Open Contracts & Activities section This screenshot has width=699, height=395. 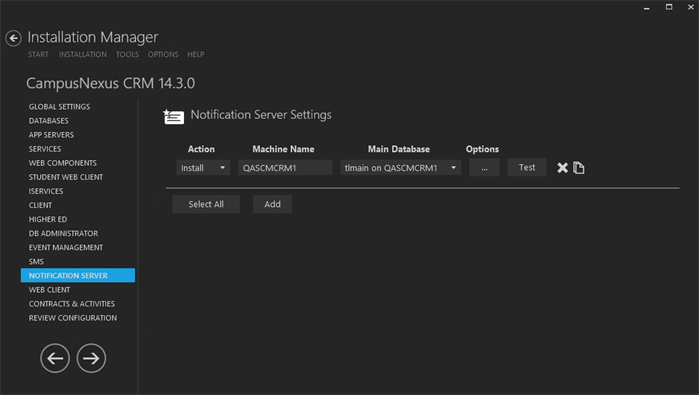[72, 304]
